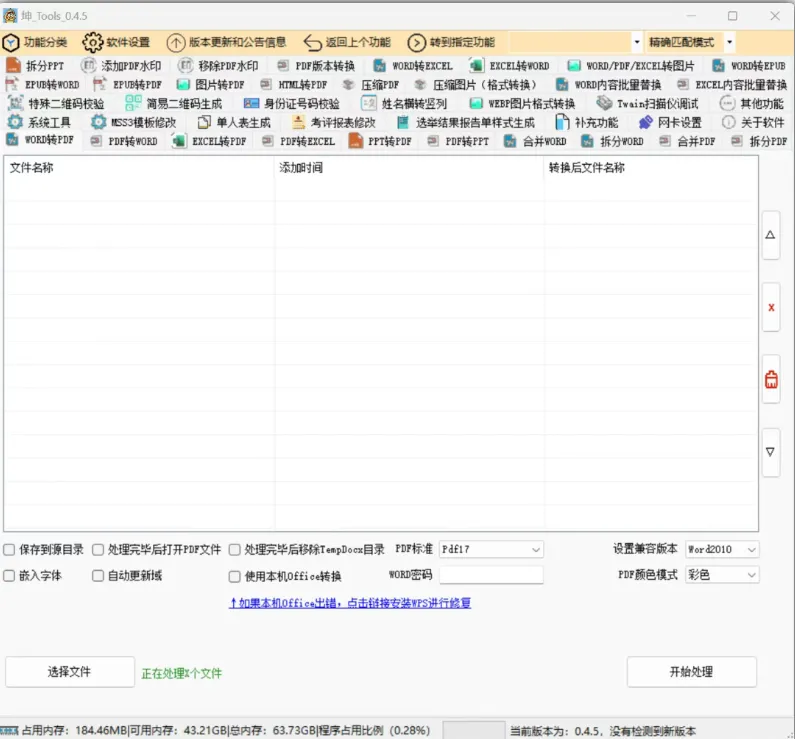Enable 处理完毕后打开PDF文件 checkbox
The image size is (795, 739).
98,549
